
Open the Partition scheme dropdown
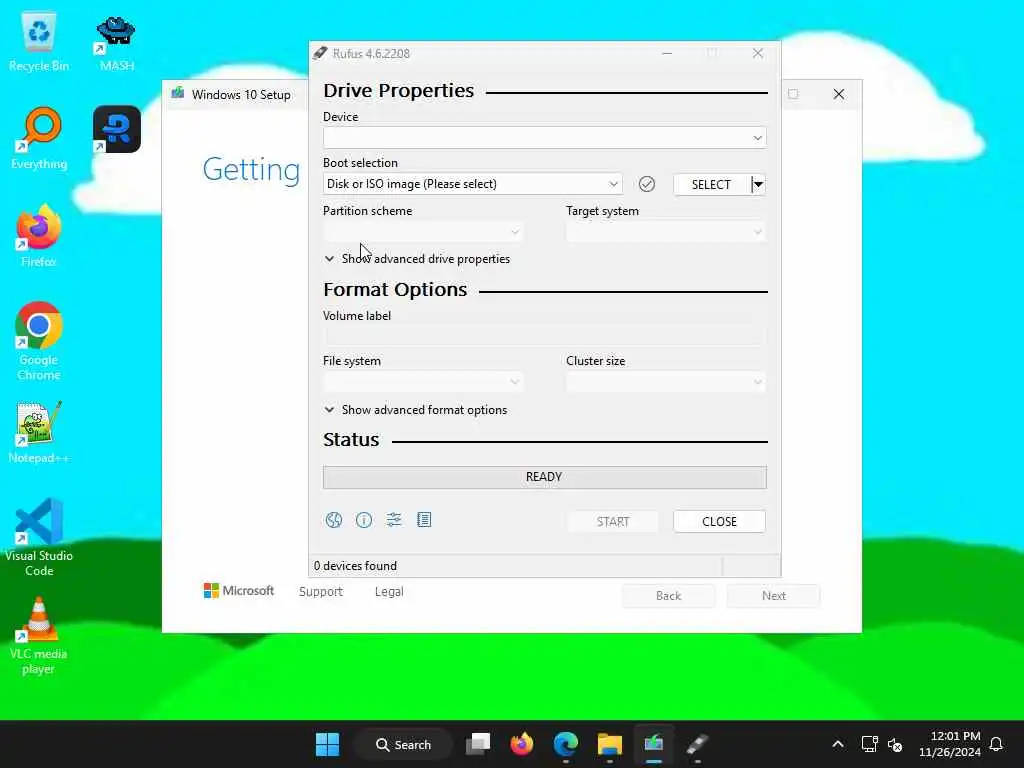[x=423, y=232]
